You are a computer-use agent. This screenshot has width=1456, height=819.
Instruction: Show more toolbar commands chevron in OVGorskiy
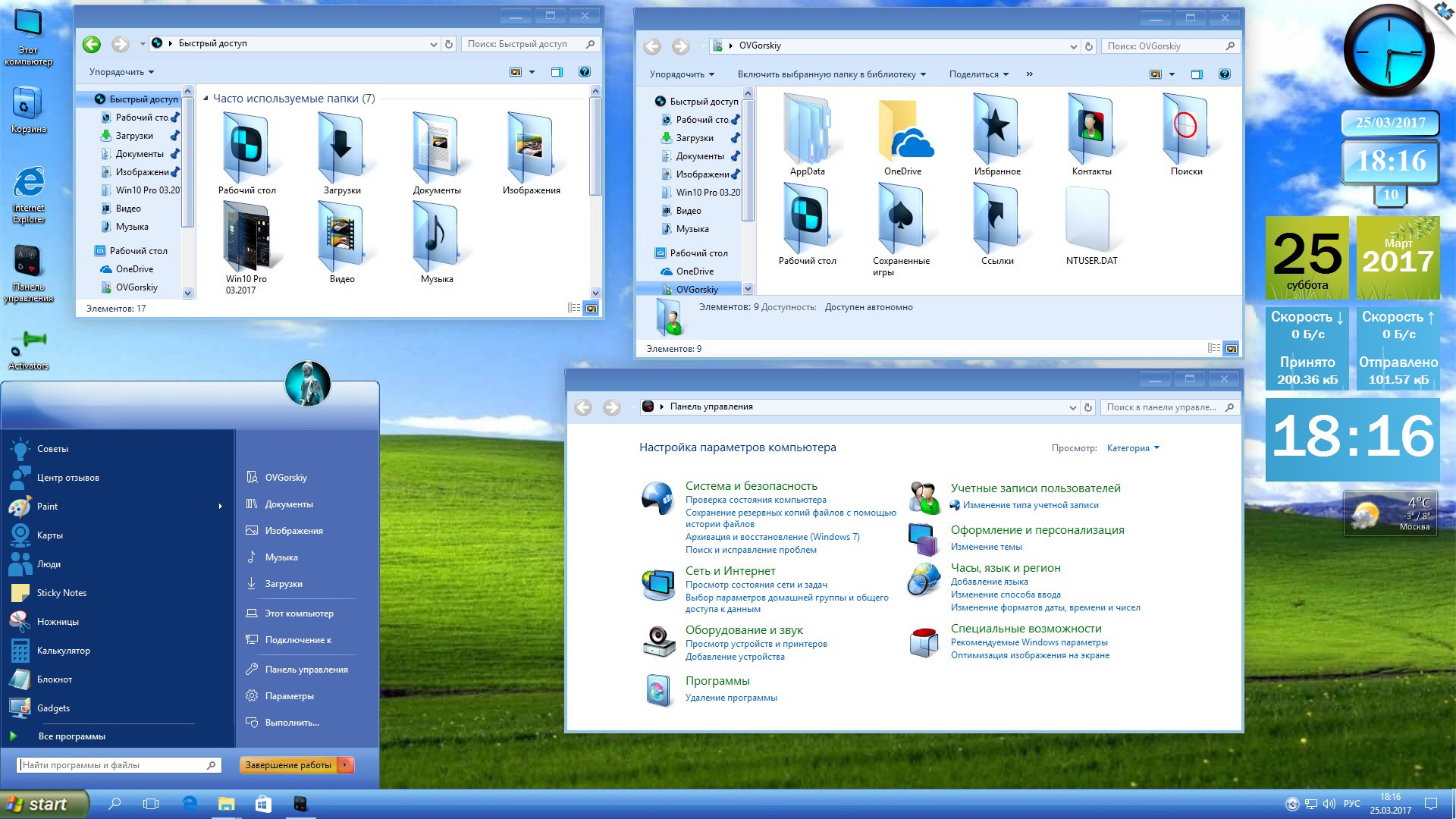[1029, 74]
